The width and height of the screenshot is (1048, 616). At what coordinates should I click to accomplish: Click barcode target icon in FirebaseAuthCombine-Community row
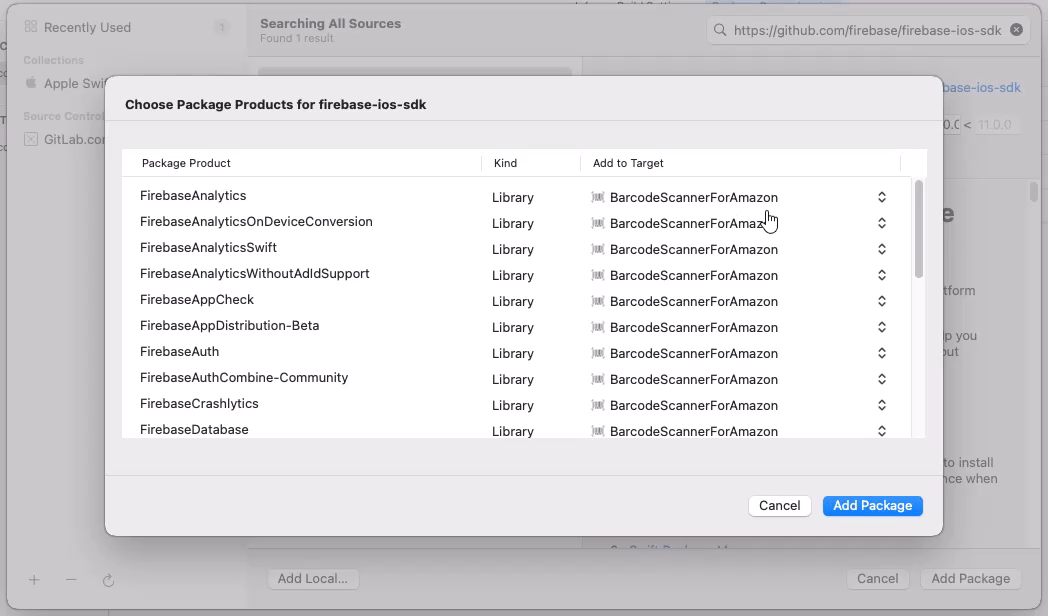598,379
